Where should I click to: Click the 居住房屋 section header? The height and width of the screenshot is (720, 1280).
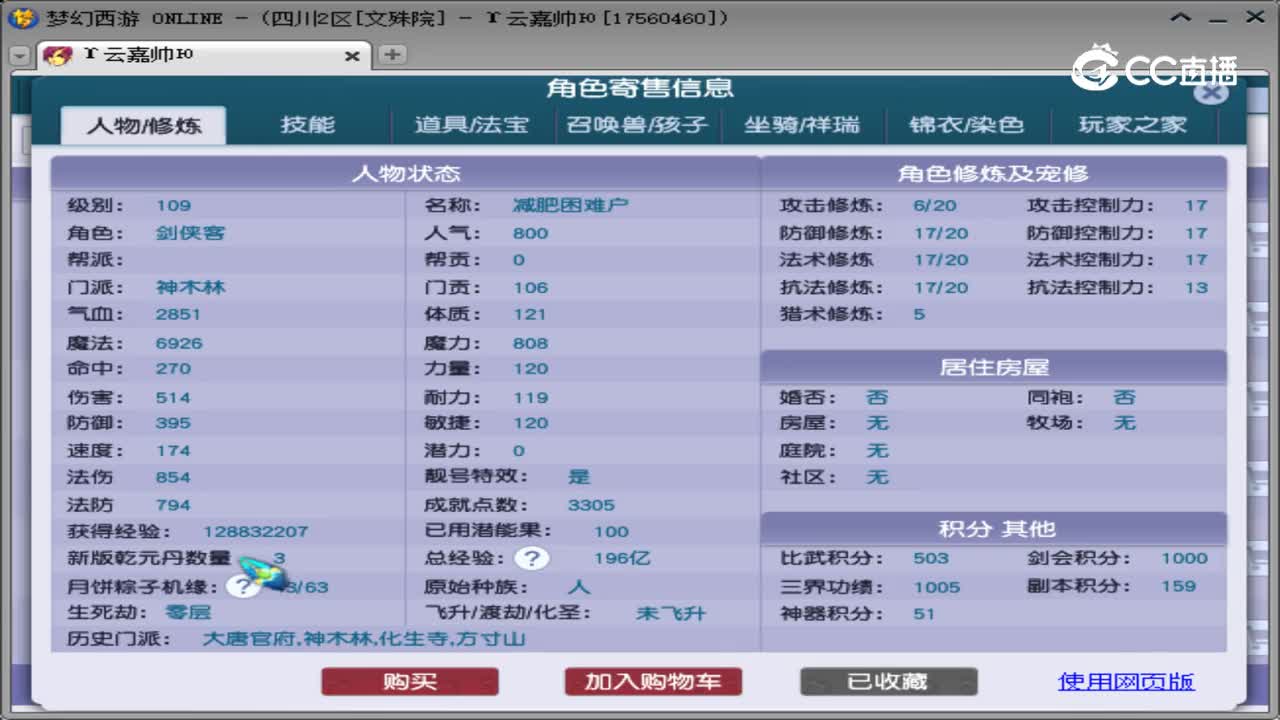993,367
